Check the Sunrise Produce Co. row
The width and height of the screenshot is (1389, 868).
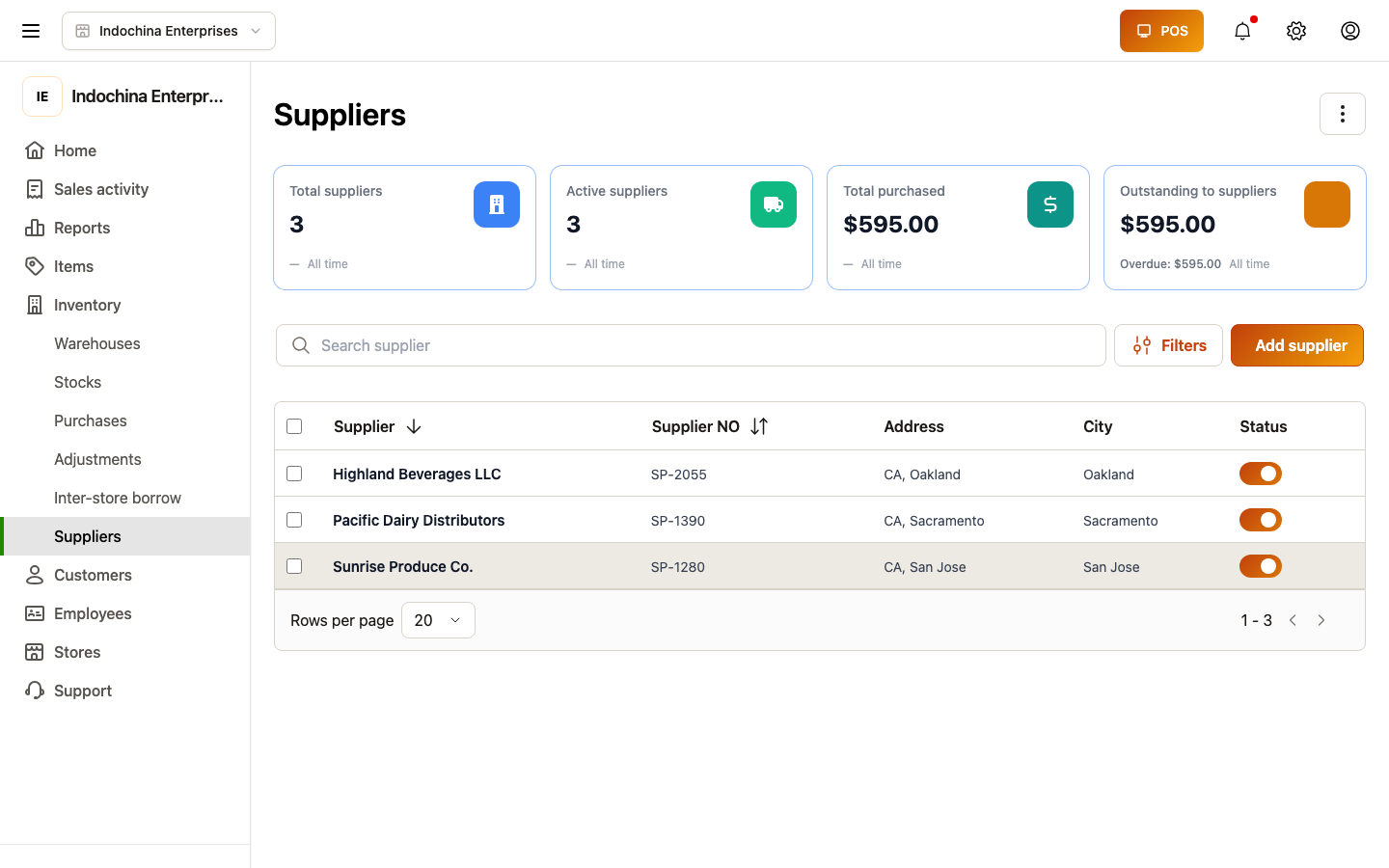point(294,566)
